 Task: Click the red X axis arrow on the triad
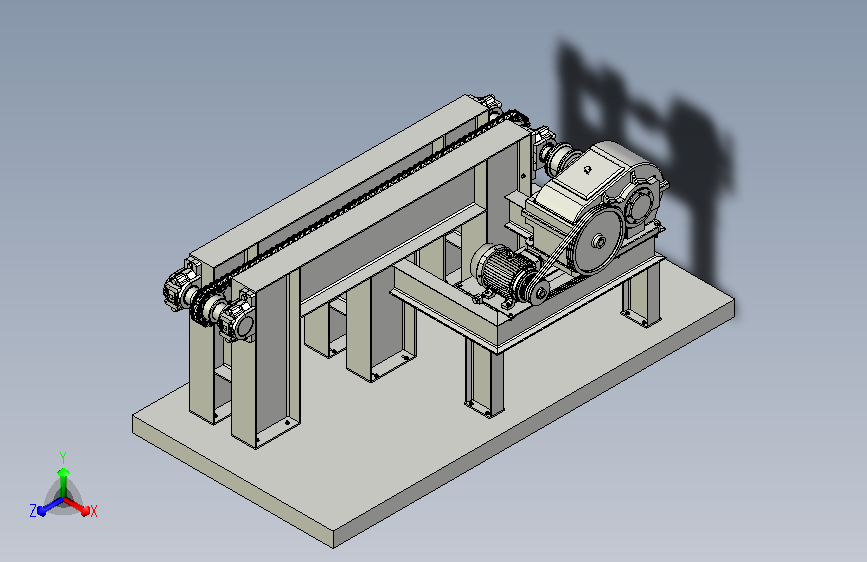click(77, 506)
